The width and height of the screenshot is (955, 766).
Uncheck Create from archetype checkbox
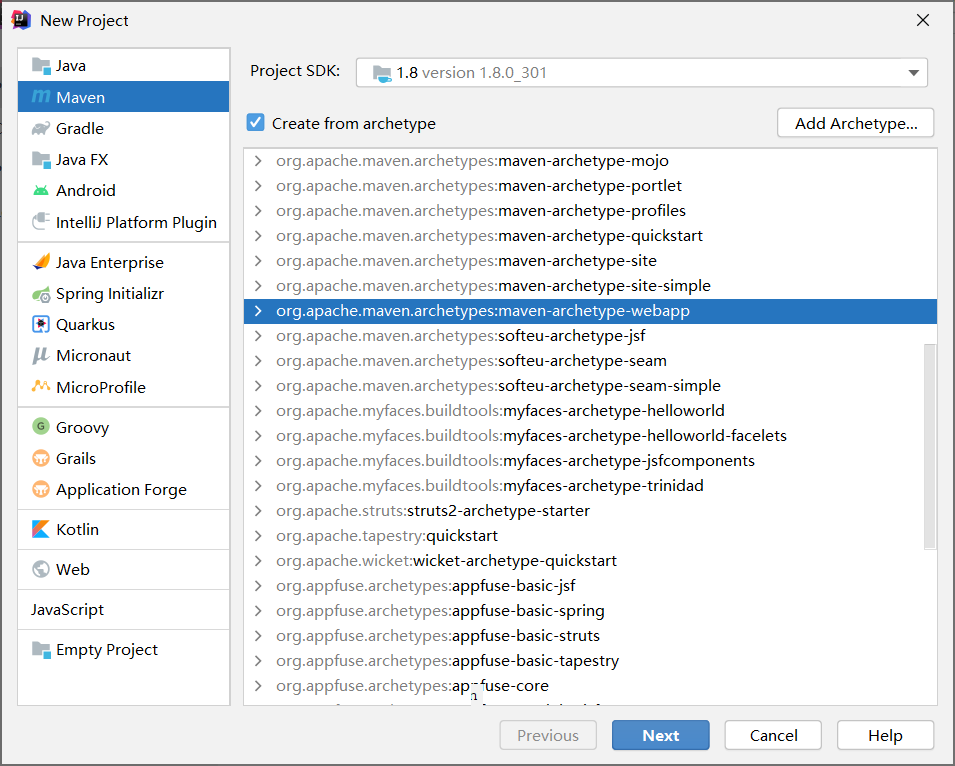(256, 122)
